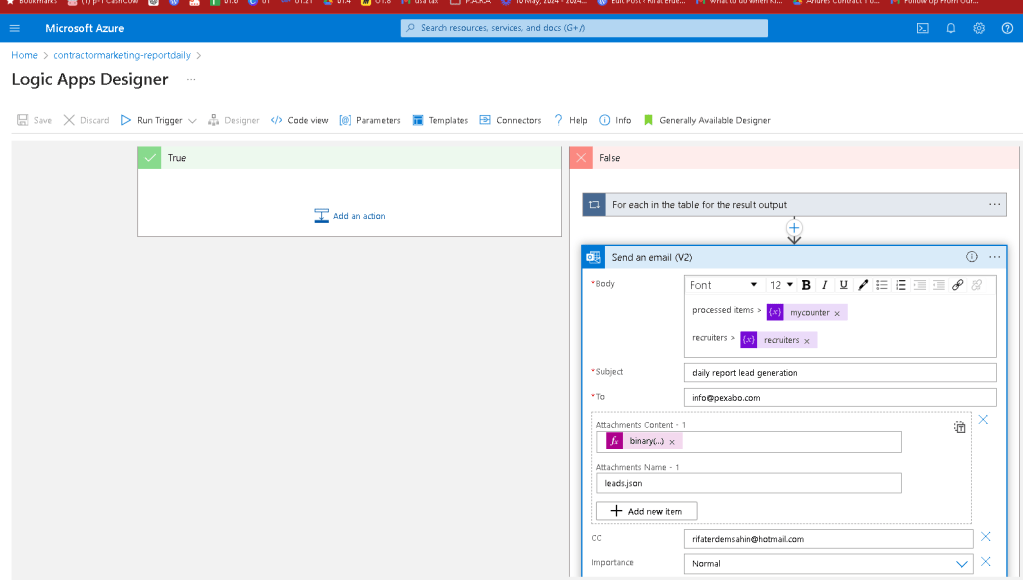Open the ellipsis next to Logic Apps Designer
This screenshot has height=580, width=1023.
coord(191,80)
